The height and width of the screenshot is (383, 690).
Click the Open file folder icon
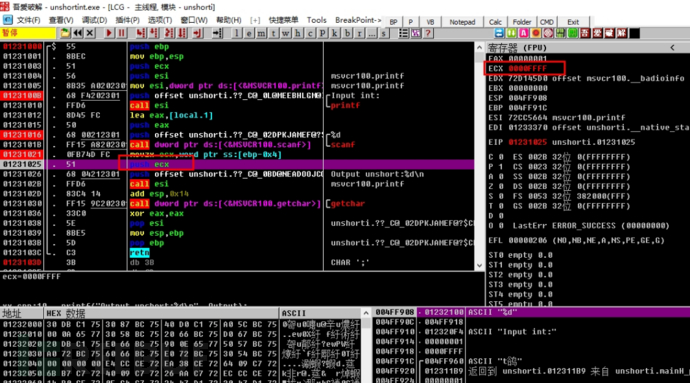coord(65,33)
